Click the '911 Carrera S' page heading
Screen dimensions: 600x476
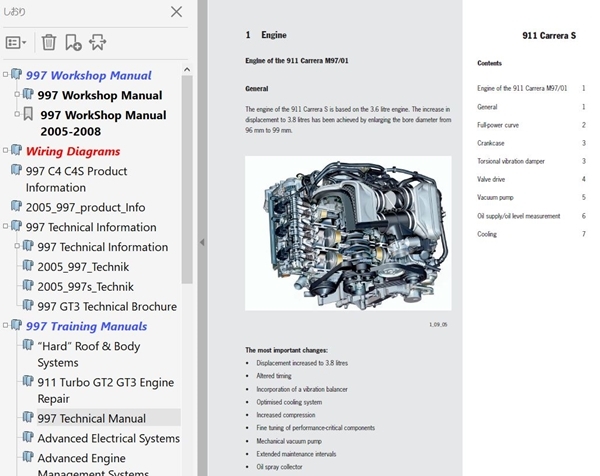[x=549, y=36]
